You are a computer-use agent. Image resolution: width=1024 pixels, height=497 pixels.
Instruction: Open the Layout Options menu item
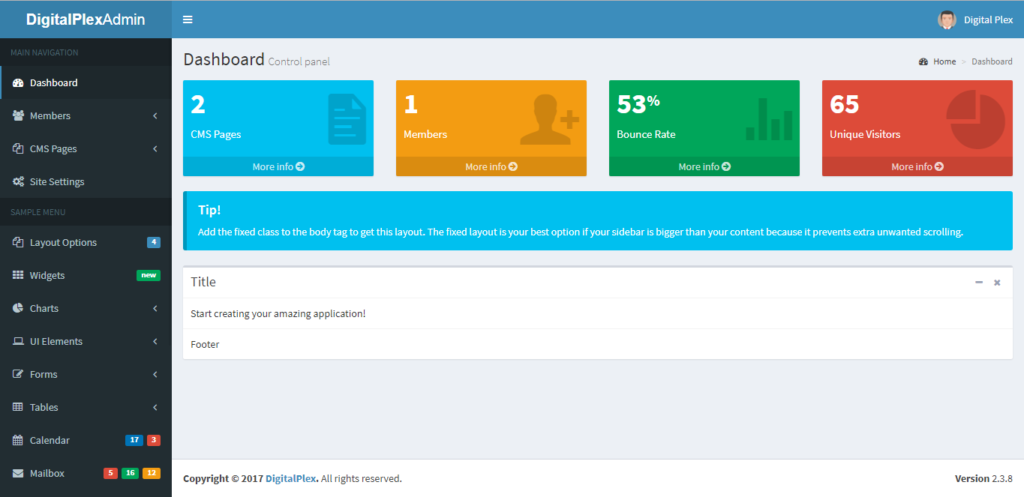(86, 242)
